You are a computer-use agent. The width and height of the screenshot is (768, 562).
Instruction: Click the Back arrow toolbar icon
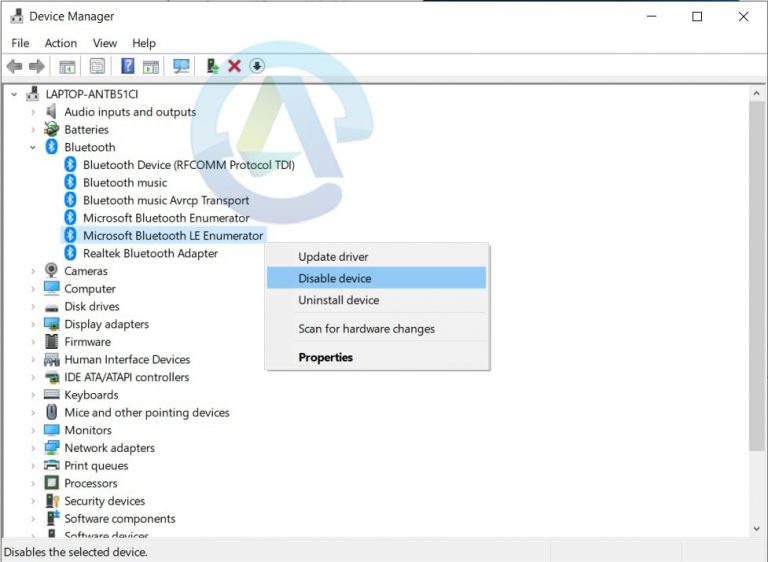(x=14, y=66)
